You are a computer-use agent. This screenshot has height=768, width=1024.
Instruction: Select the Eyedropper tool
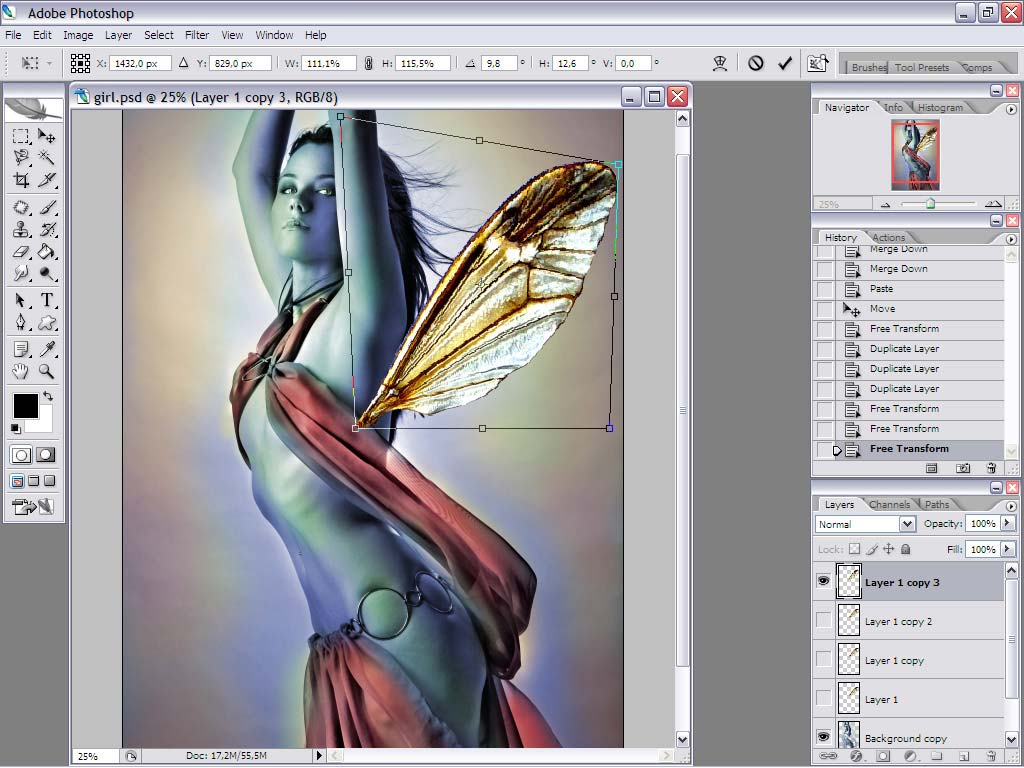[x=46, y=349]
